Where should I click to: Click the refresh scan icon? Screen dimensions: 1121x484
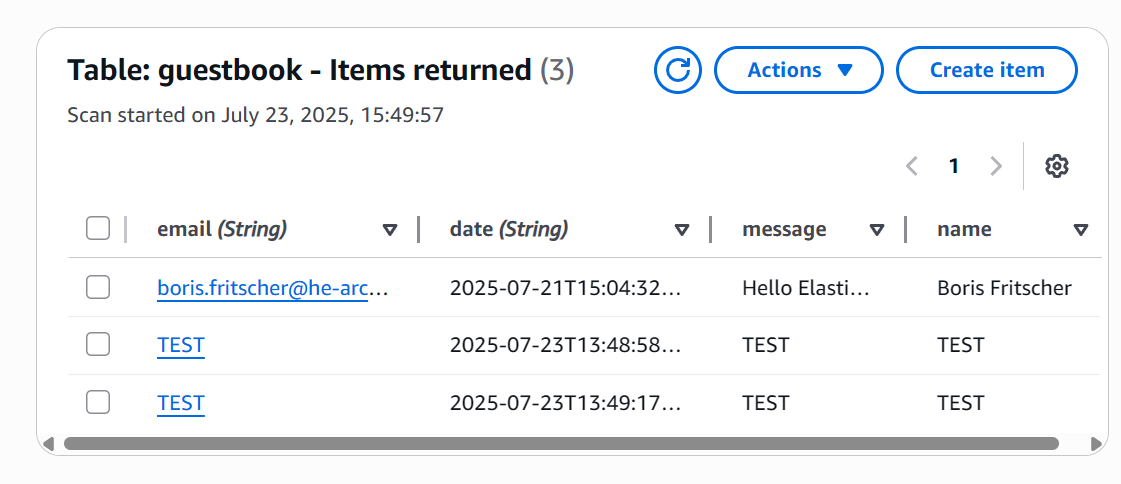678,70
